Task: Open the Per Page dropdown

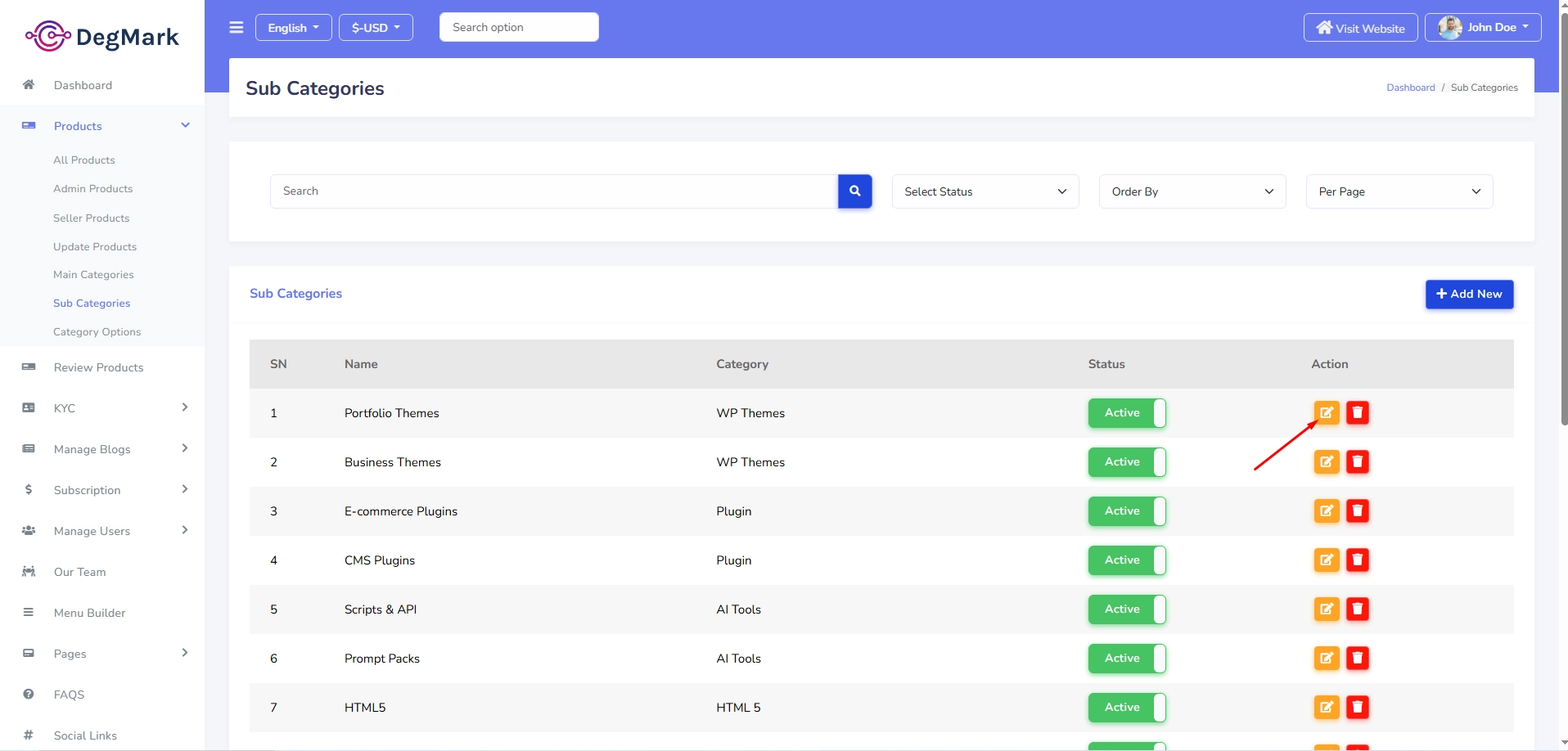Action: tap(1399, 191)
